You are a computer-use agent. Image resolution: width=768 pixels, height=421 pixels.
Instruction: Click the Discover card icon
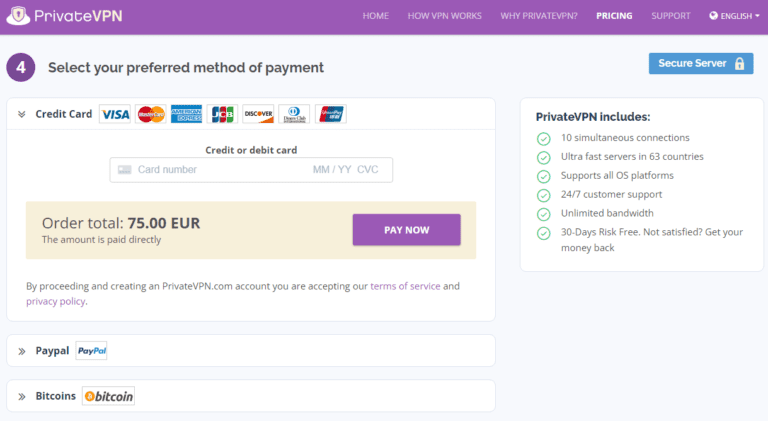pos(258,114)
